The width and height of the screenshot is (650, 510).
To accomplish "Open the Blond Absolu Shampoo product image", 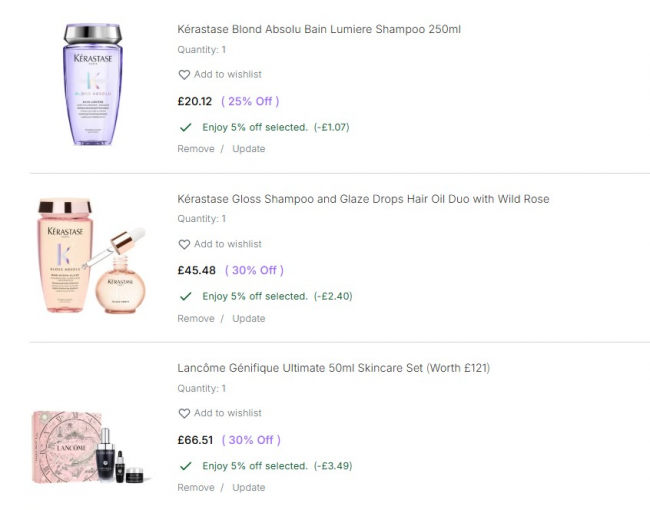I will click(x=92, y=84).
